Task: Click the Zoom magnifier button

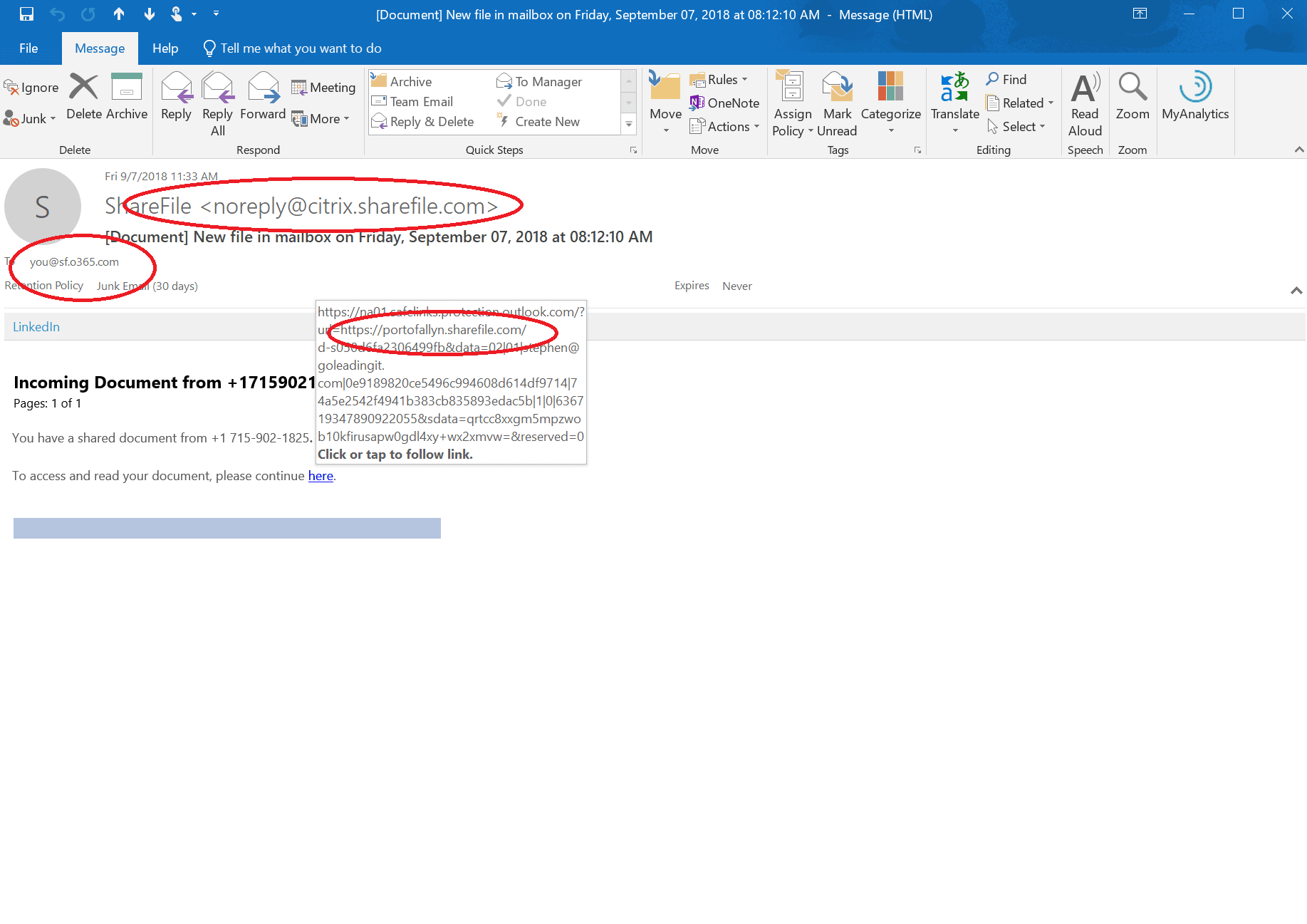Action: tap(1132, 96)
